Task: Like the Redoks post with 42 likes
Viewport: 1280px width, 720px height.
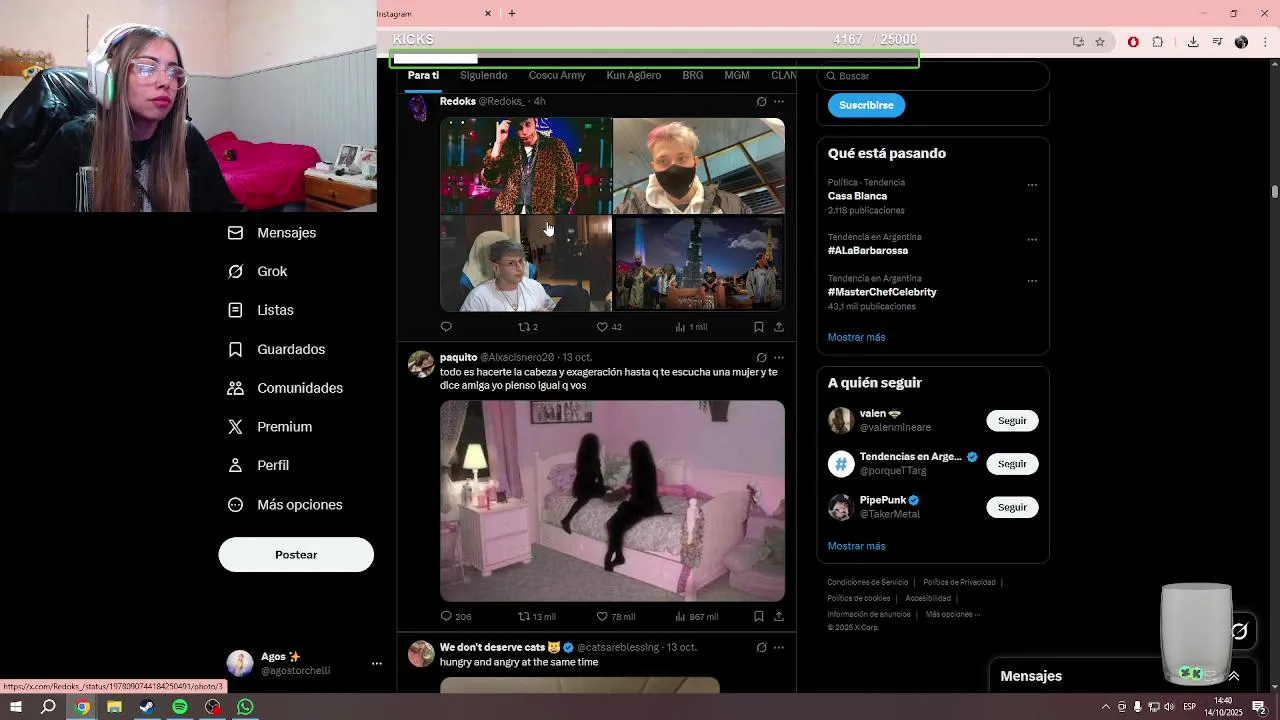Action: point(609,327)
